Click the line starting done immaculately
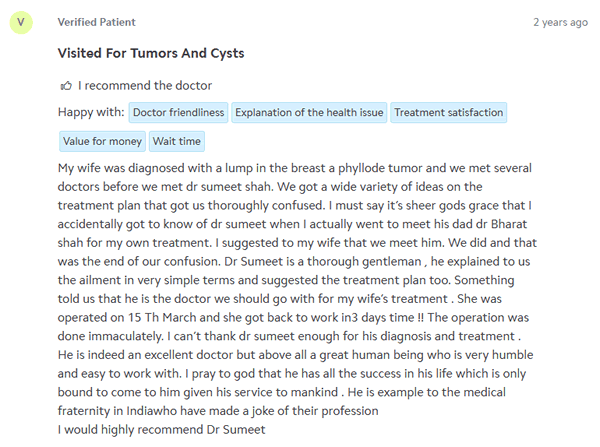 tap(289, 336)
